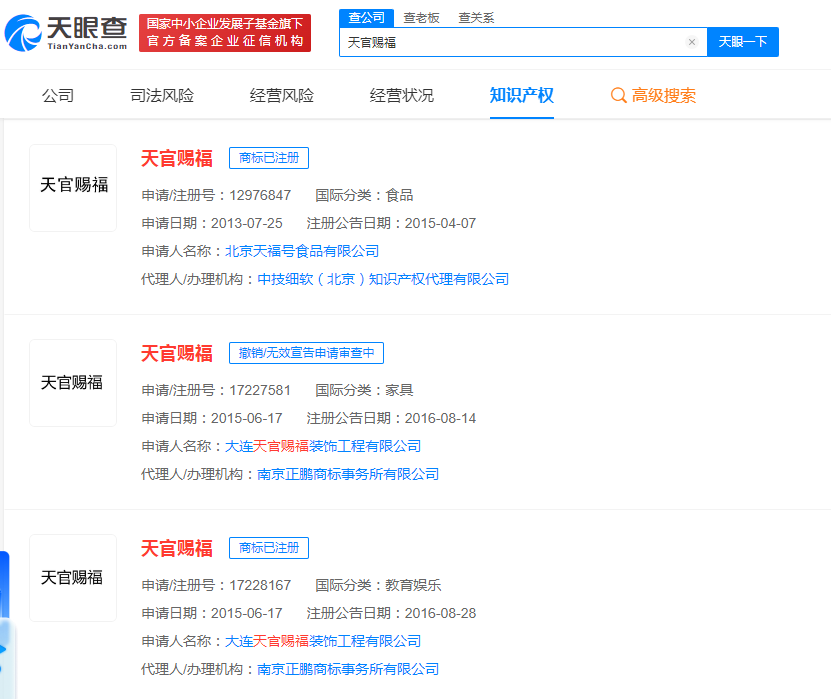Open the first 天官赐福 trademark title (食品)
This screenshot has width=831, height=699.
177,158
